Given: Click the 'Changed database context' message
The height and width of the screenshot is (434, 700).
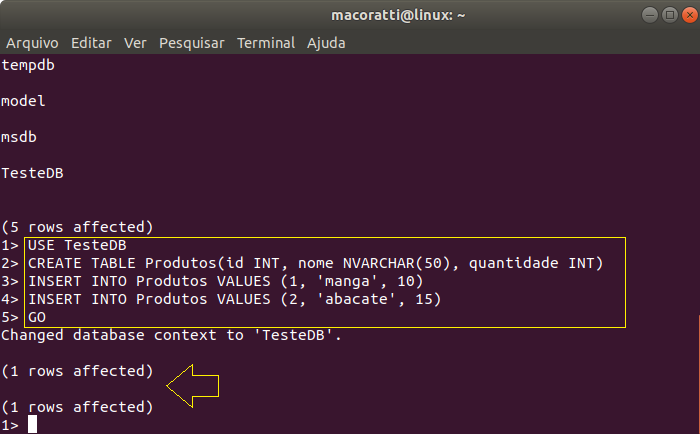Looking at the screenshot, I should 171,335.
